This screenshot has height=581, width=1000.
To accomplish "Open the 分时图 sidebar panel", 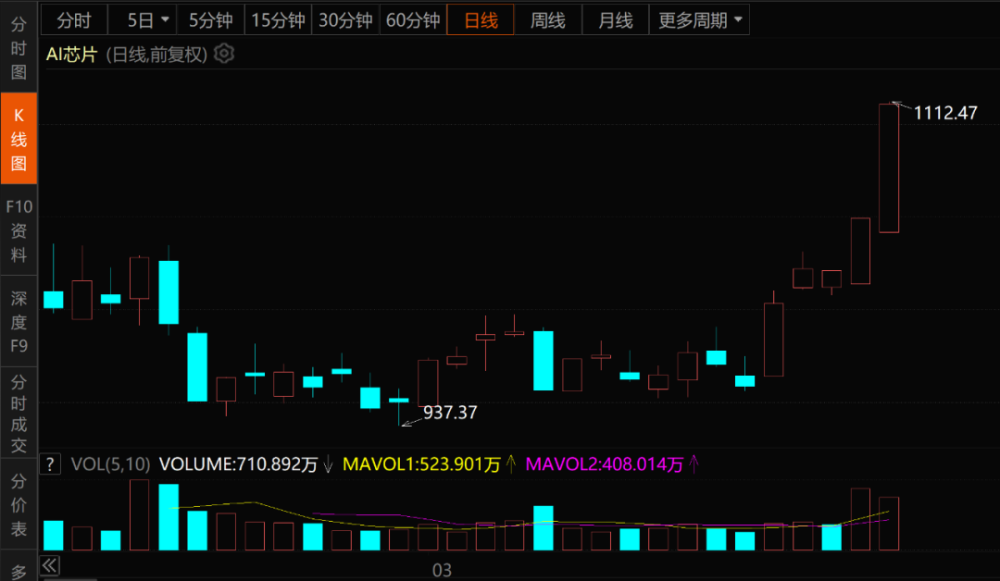I will pyautogui.click(x=18, y=48).
